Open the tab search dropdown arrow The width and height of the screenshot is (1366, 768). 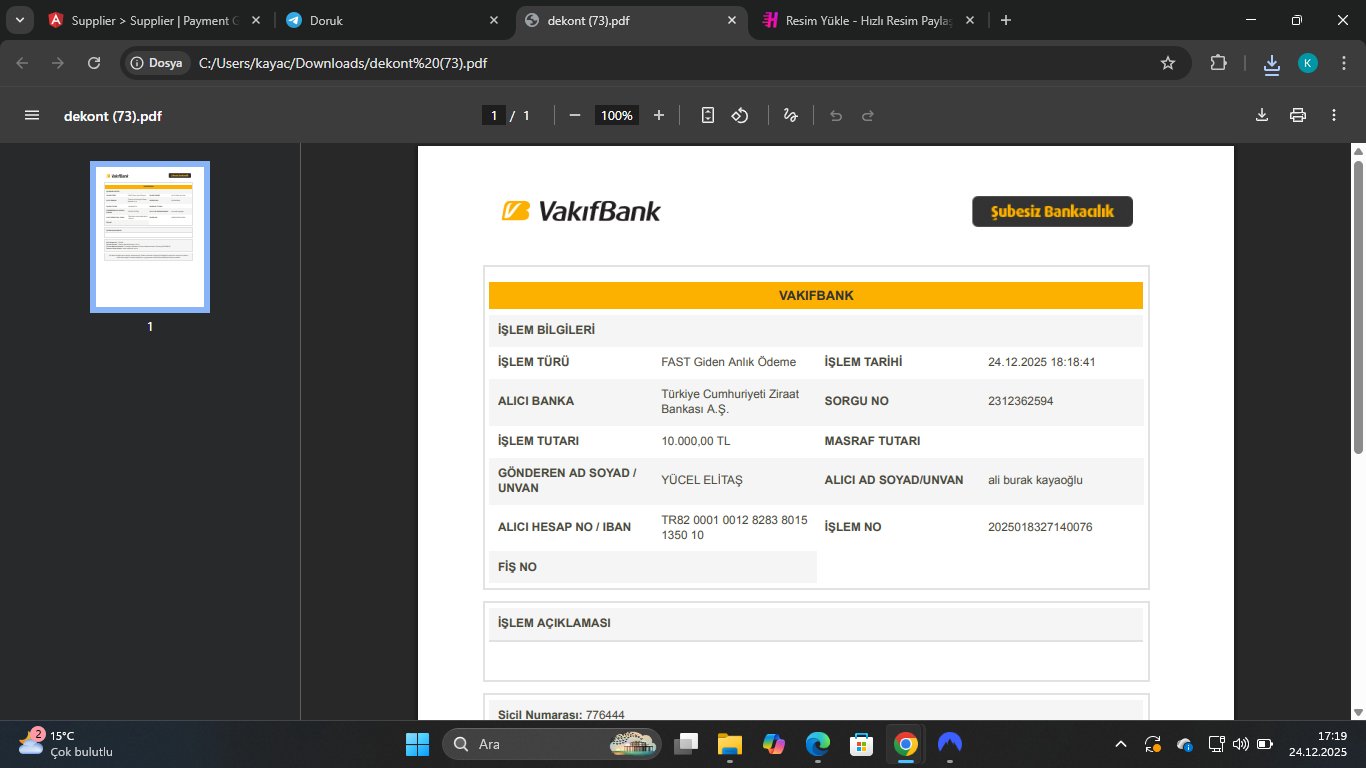pos(20,20)
